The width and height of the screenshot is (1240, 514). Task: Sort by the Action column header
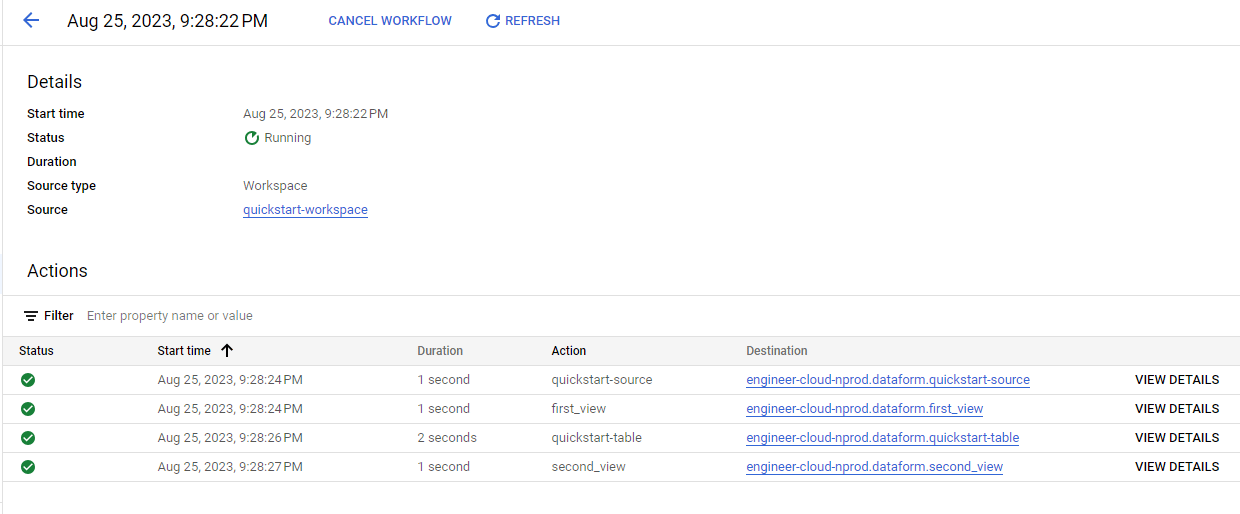point(569,351)
